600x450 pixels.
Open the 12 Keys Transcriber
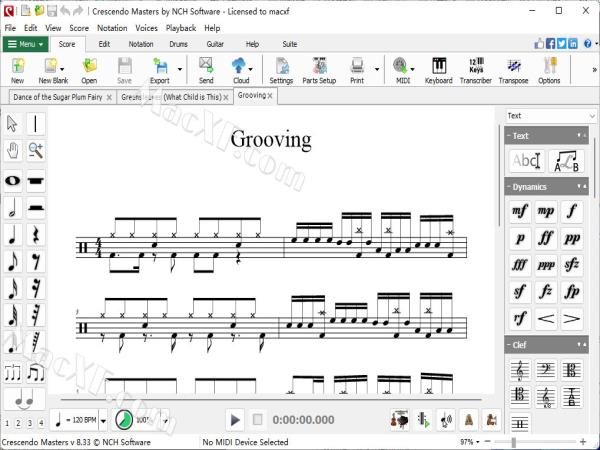pyautogui.click(x=476, y=70)
